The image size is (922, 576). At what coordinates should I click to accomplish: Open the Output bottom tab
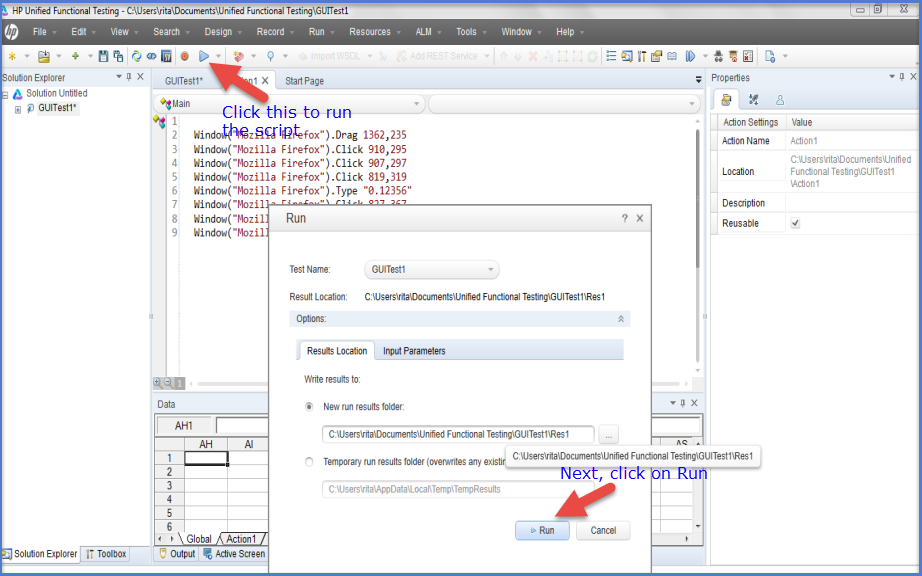point(177,554)
